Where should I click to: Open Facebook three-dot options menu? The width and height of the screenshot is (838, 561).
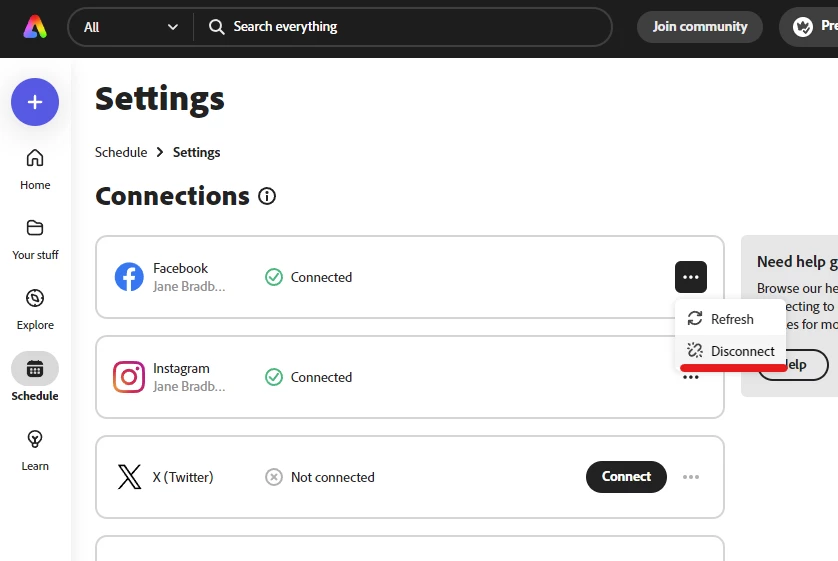(690, 277)
